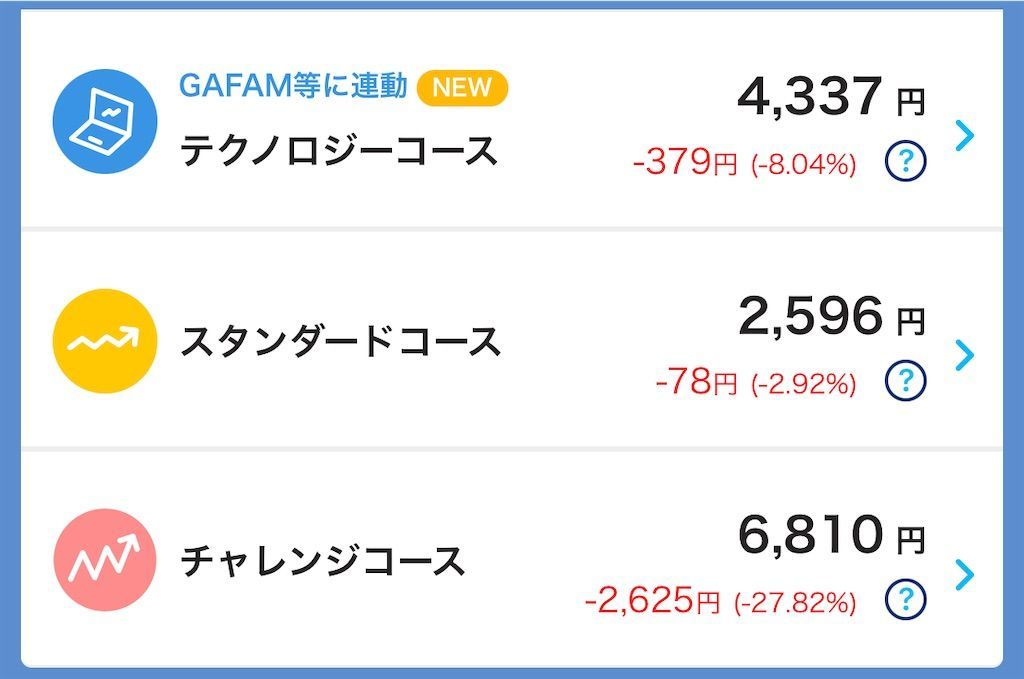Select the pink chart icon for チャレンジコース
This screenshot has height=679, width=1024.
pos(104,560)
